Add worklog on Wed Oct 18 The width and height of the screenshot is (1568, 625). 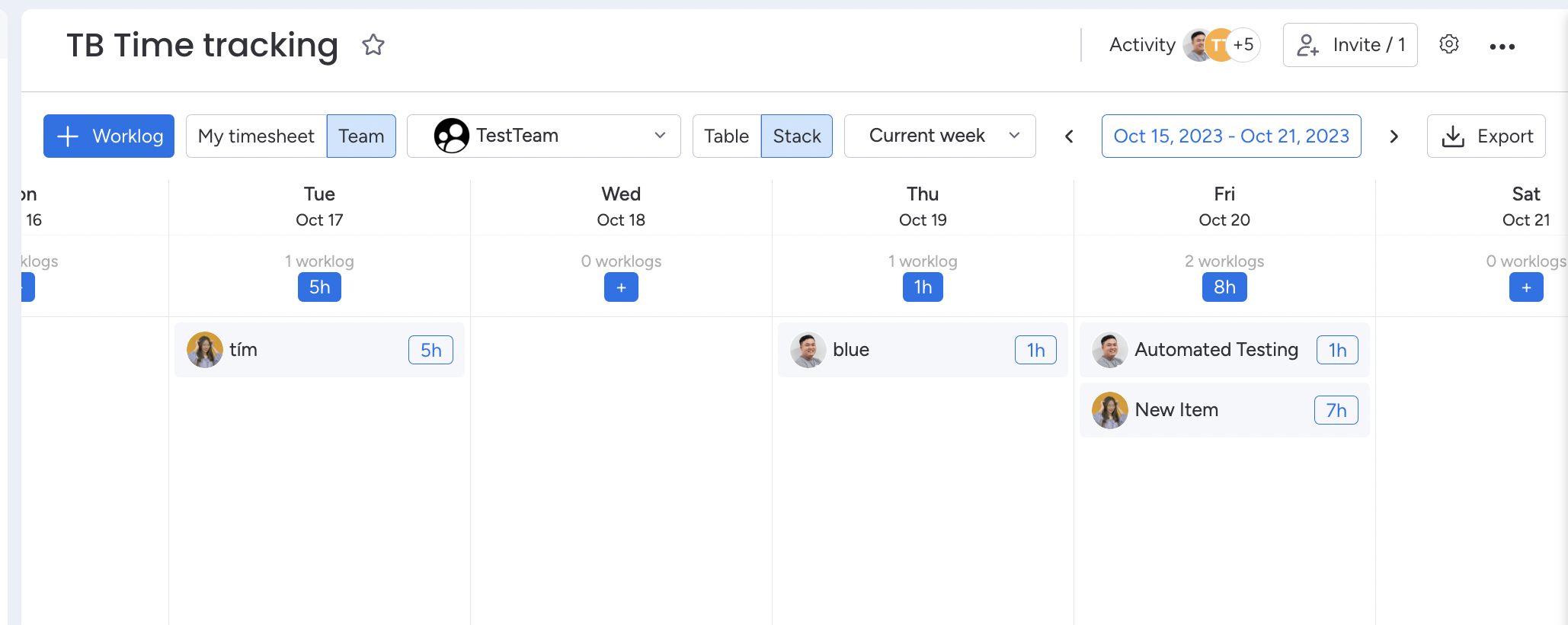(x=621, y=287)
